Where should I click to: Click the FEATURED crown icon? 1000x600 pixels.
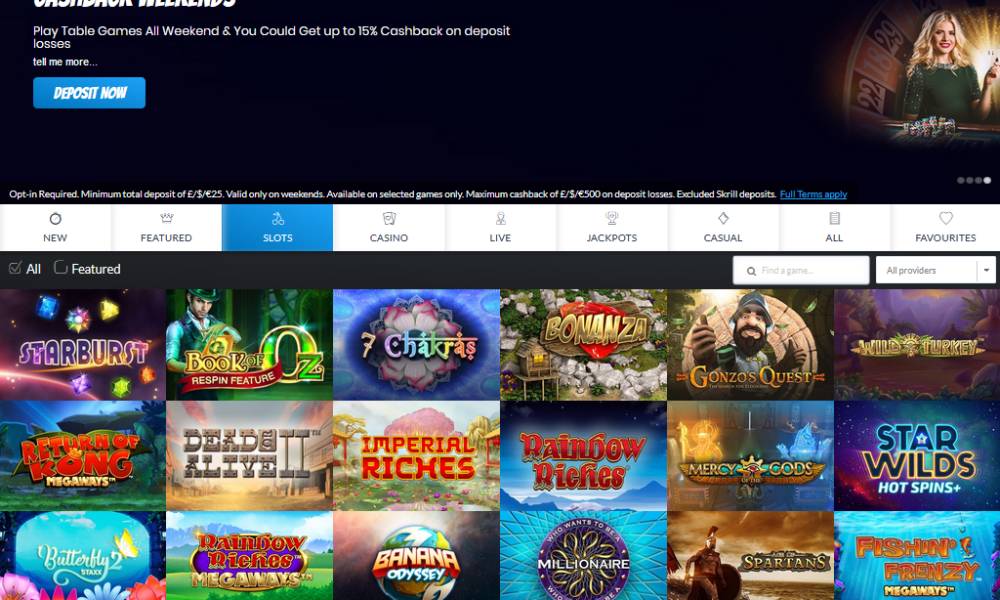click(166, 218)
